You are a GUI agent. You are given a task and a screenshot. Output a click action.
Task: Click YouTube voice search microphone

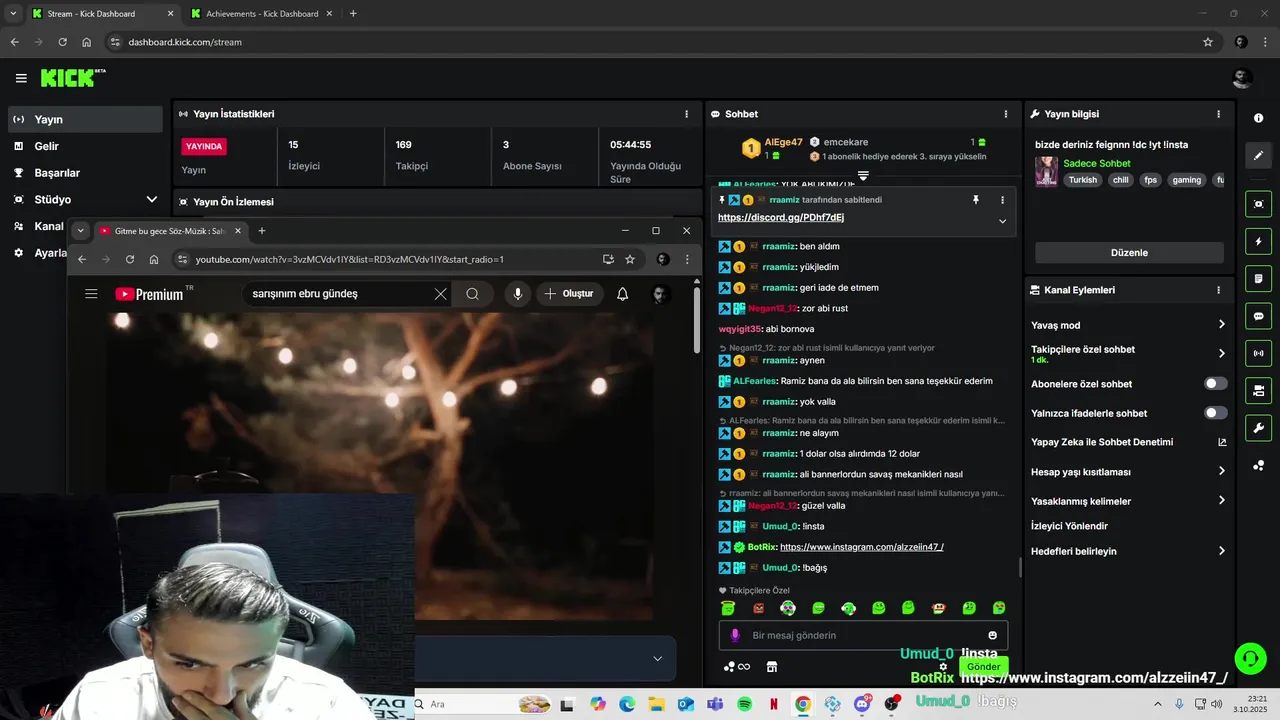pos(518,294)
